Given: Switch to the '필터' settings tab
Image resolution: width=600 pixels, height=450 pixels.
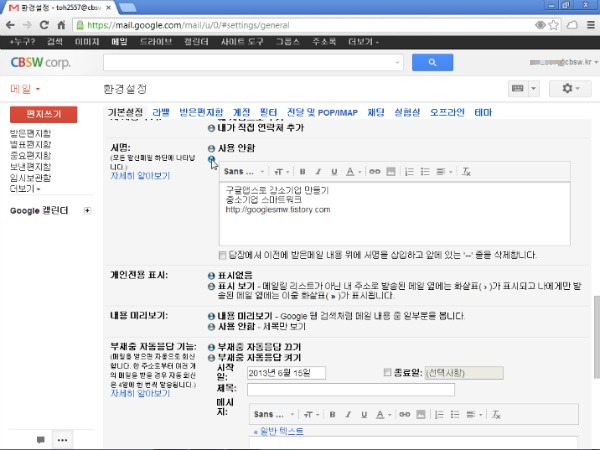Looking at the screenshot, I should [268, 112].
